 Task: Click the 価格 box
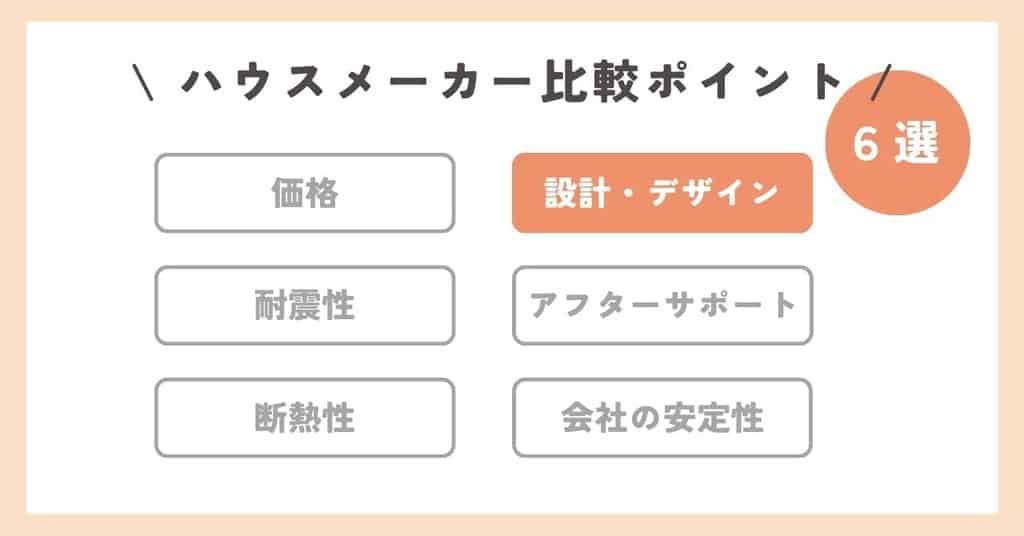(304, 193)
